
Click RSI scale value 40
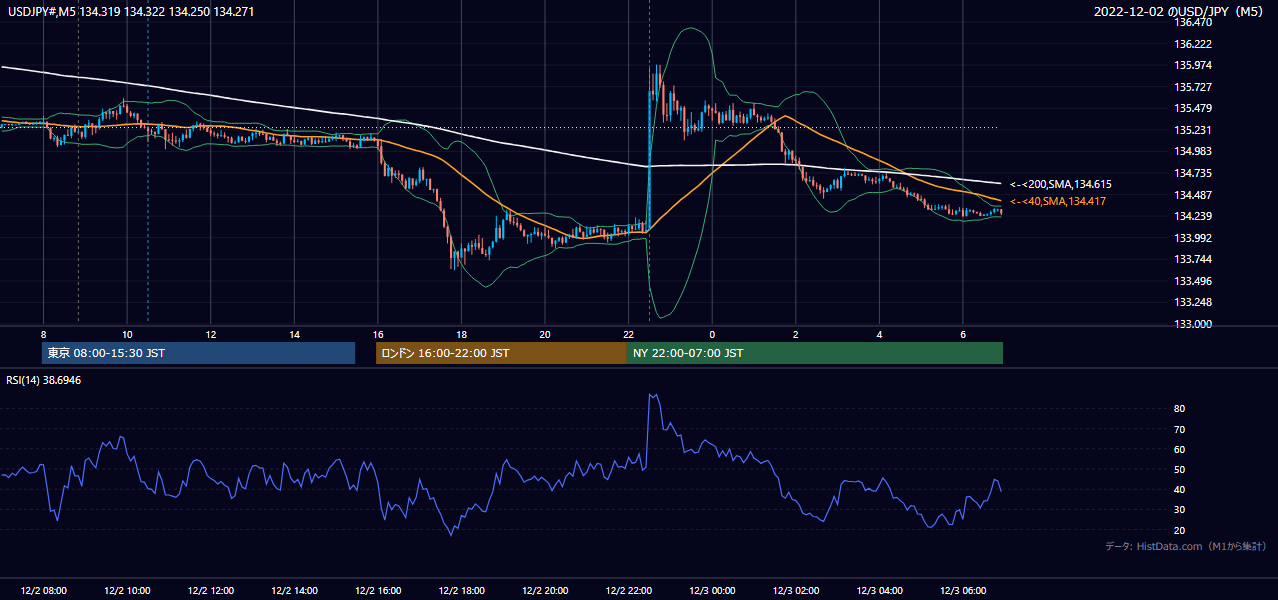pyautogui.click(x=1180, y=489)
